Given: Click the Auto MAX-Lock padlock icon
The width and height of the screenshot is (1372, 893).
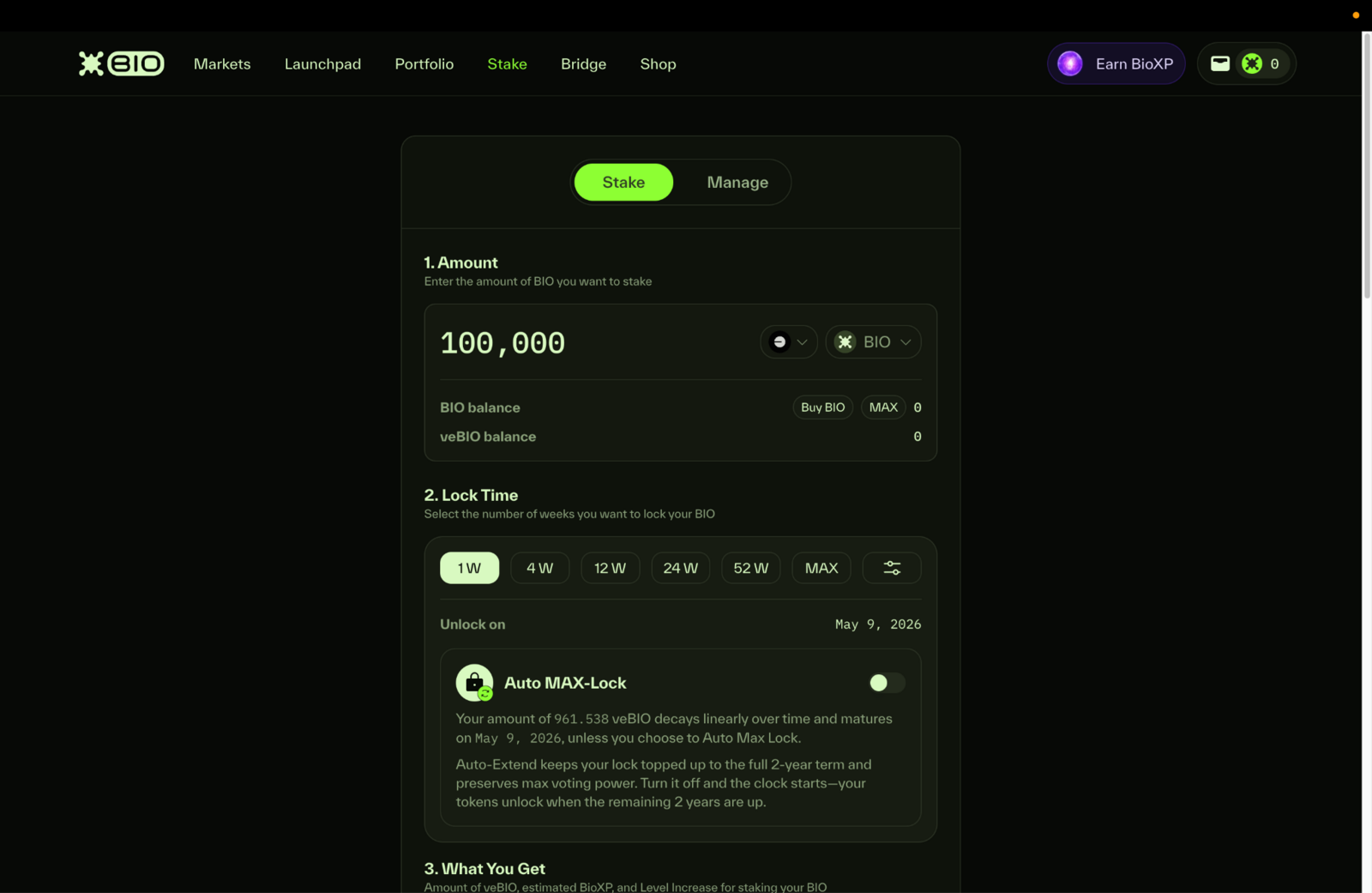Looking at the screenshot, I should coord(474,683).
